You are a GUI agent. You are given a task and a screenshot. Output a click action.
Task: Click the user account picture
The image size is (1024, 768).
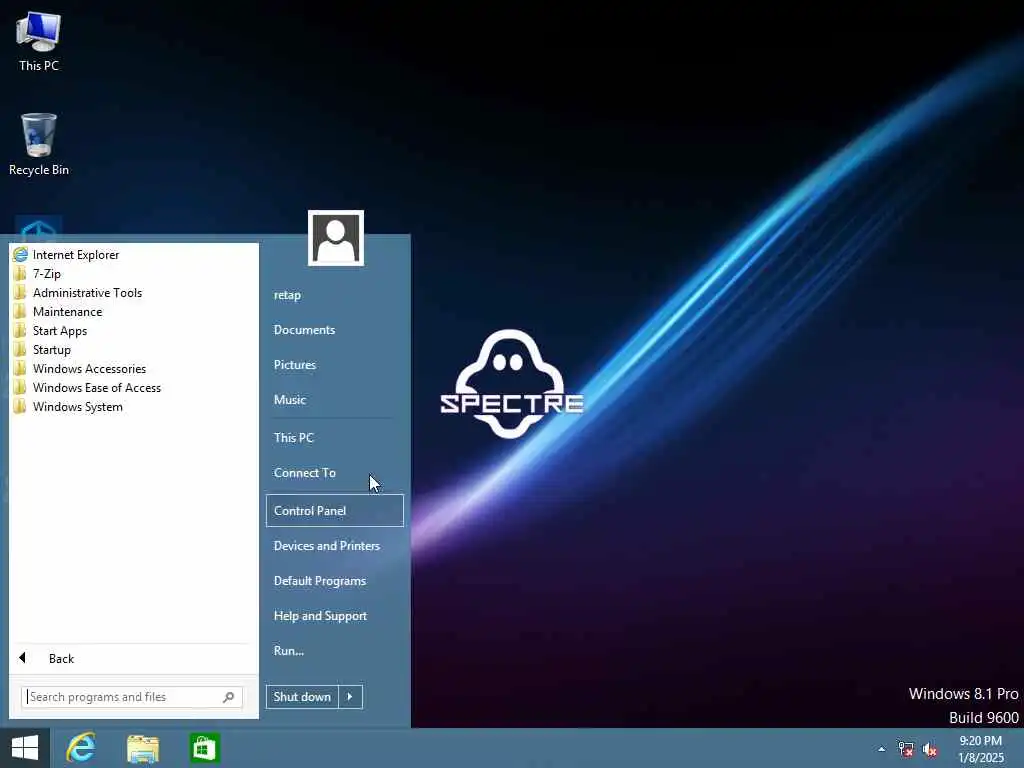[x=336, y=238]
